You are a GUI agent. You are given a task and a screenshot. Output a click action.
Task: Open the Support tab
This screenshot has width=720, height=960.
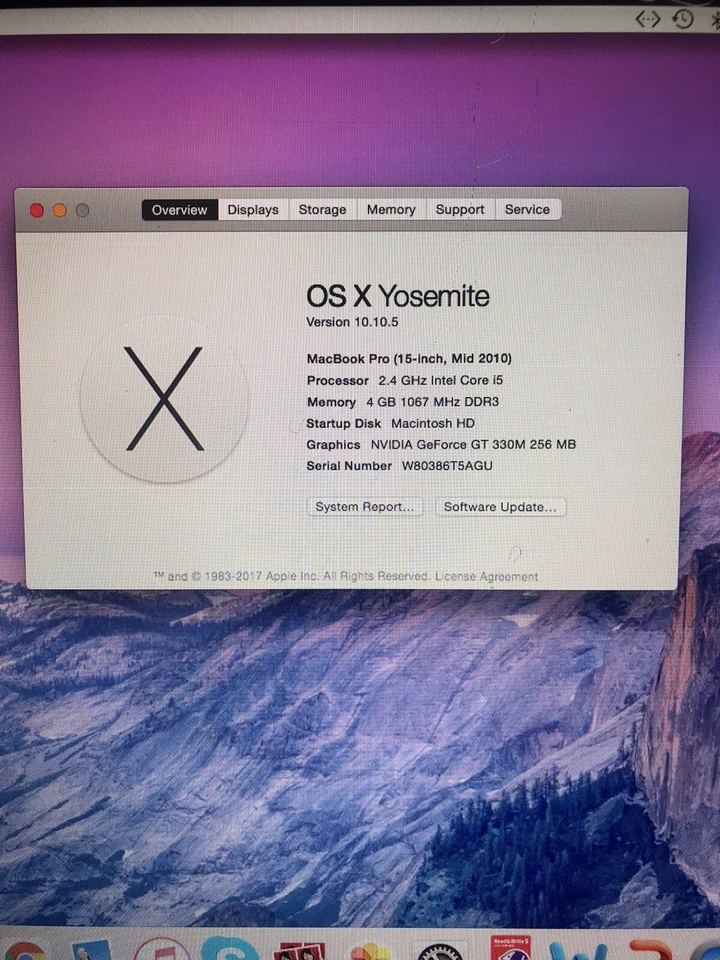tap(460, 209)
